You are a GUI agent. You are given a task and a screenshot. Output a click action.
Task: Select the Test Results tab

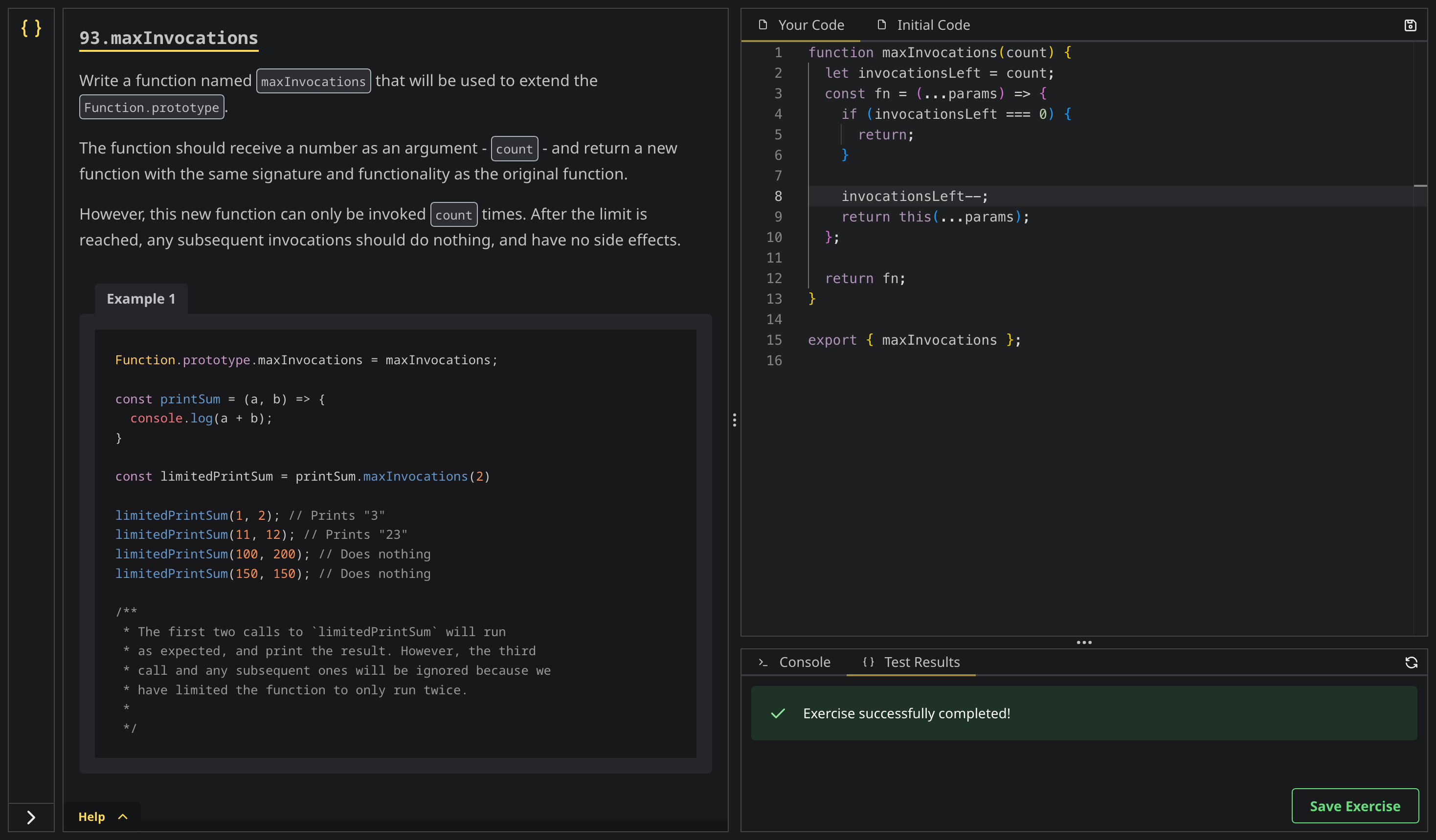pyautogui.click(x=911, y=663)
